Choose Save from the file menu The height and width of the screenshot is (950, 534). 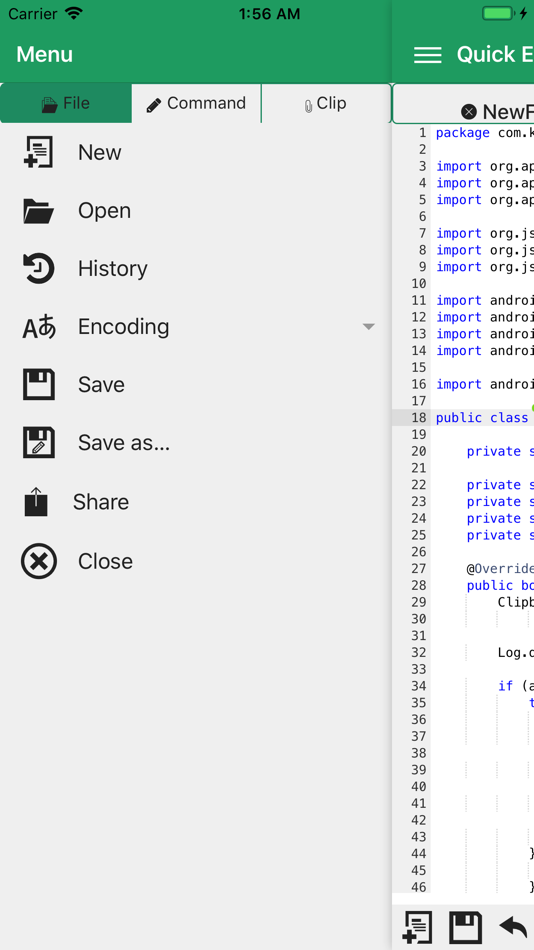101,385
